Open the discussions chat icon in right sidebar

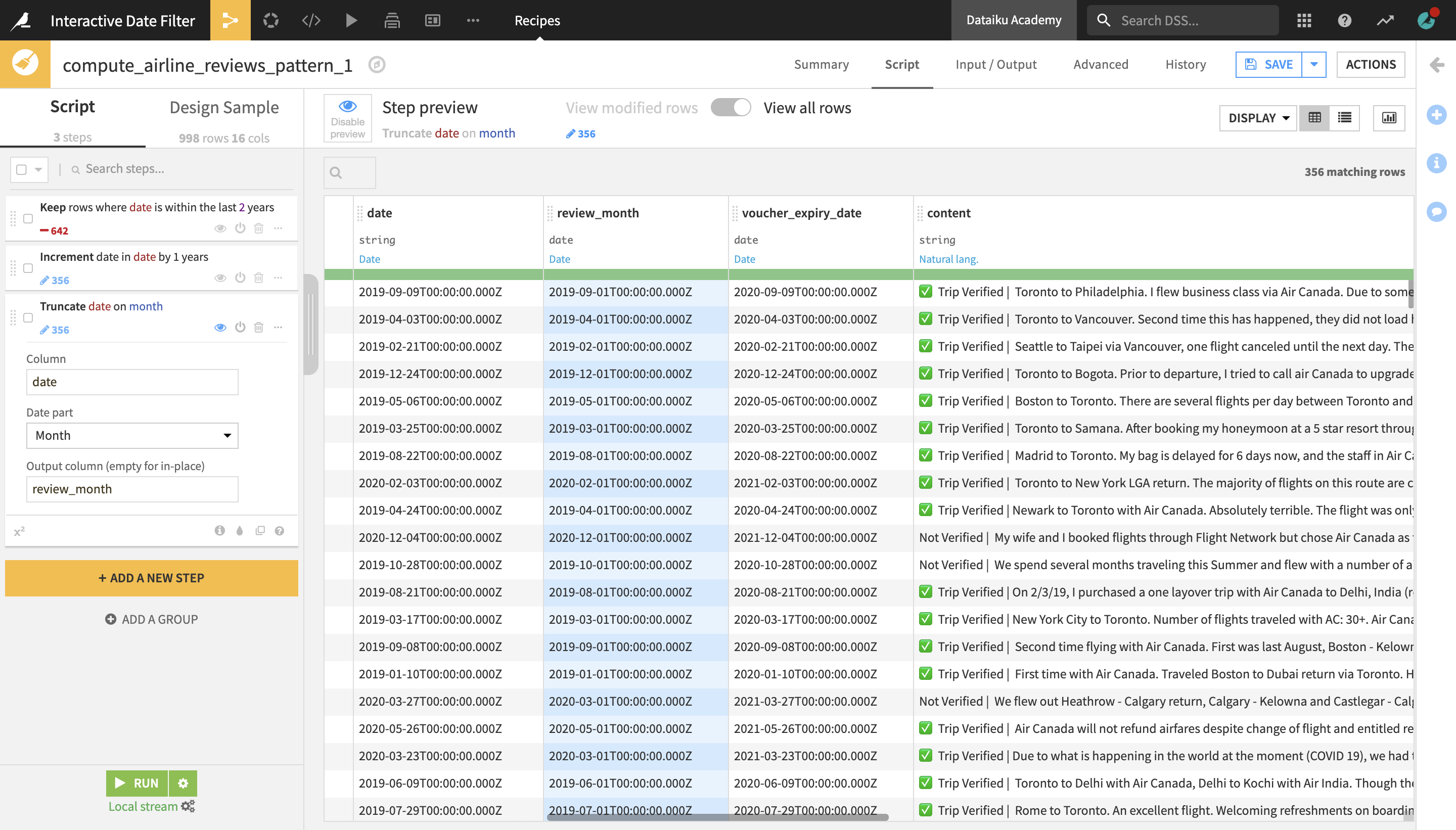click(1437, 211)
